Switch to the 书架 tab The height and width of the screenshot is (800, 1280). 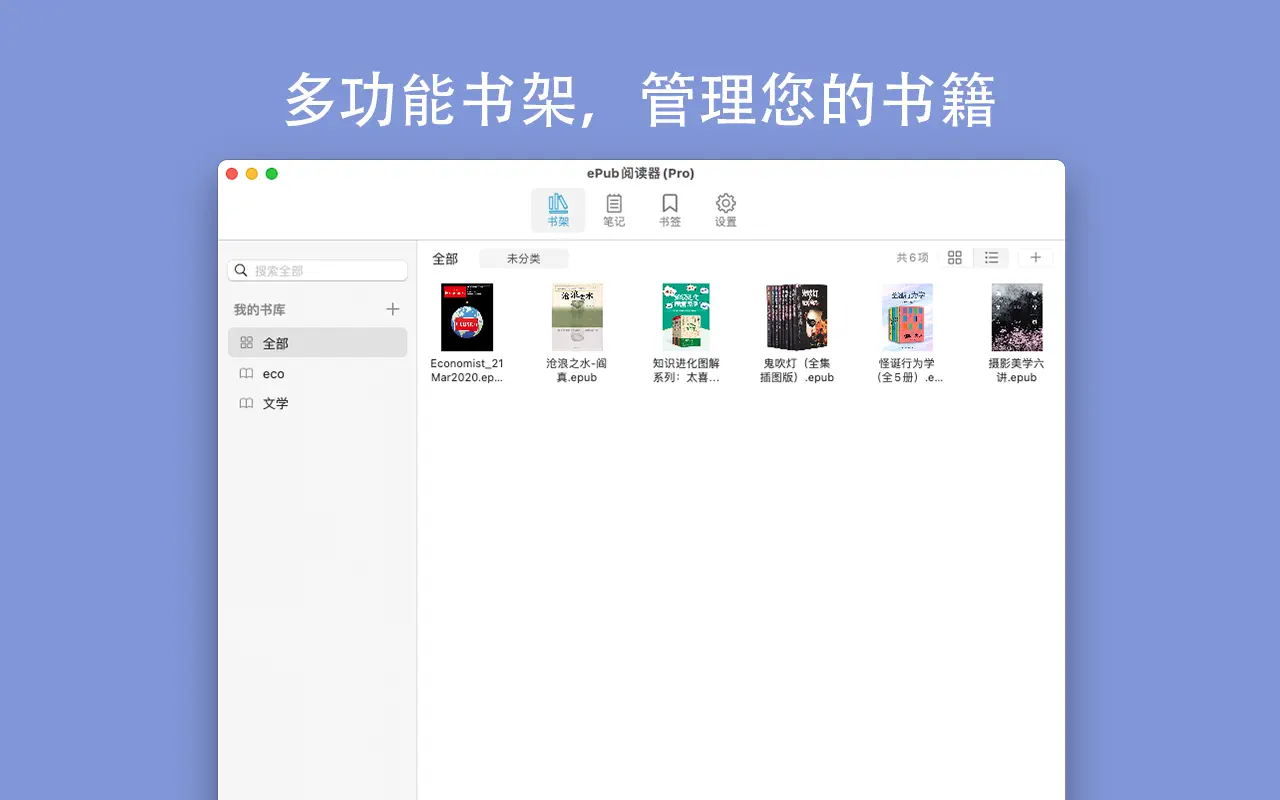coord(558,210)
